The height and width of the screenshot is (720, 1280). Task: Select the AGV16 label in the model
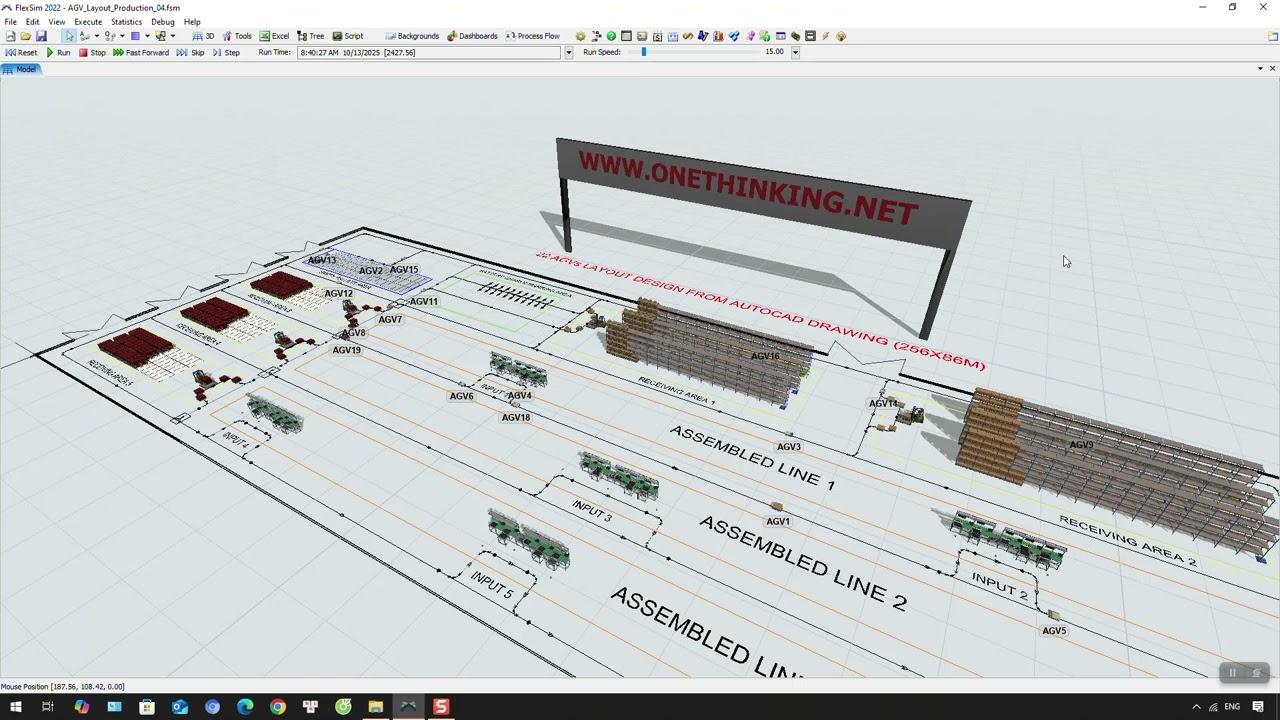(765, 356)
